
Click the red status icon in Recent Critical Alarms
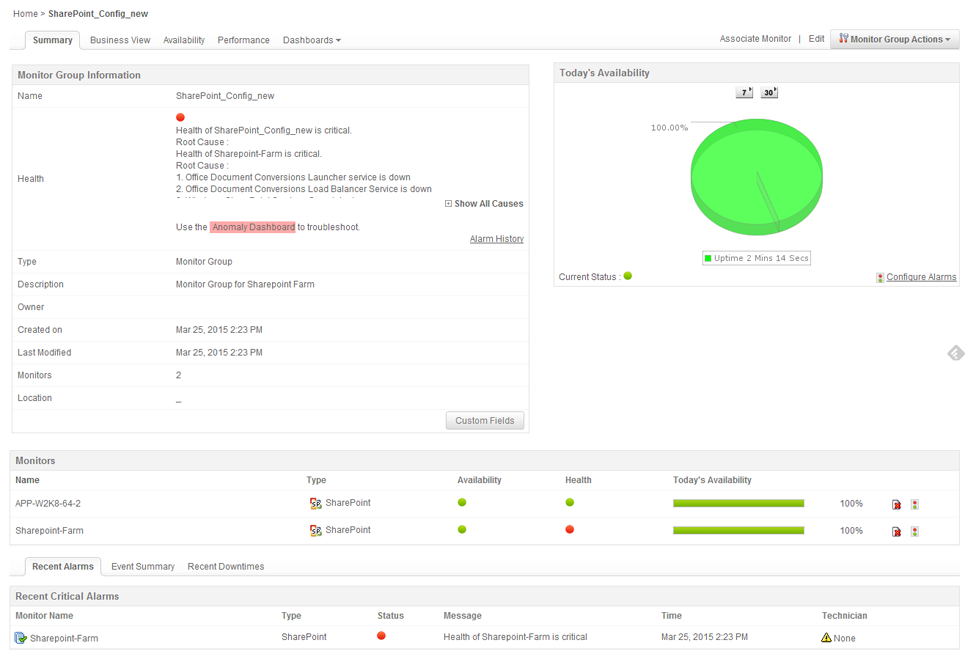tap(382, 636)
